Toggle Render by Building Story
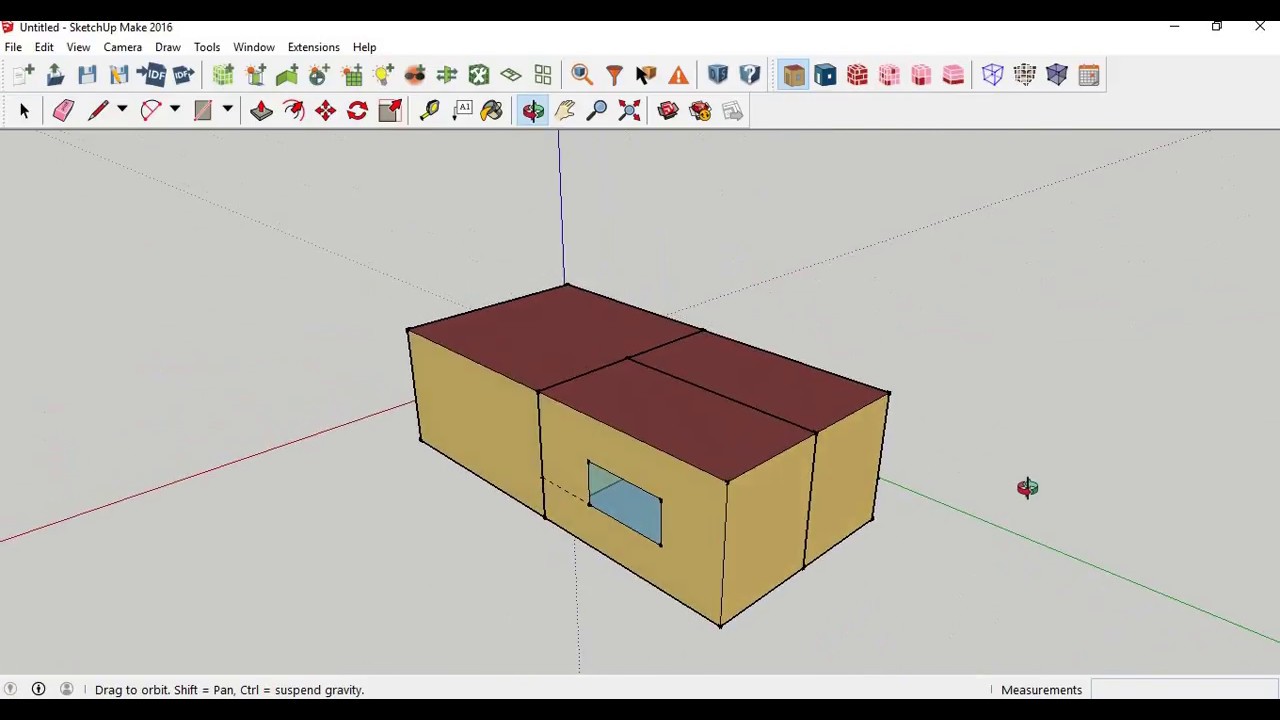The height and width of the screenshot is (720, 1280). click(x=953, y=75)
